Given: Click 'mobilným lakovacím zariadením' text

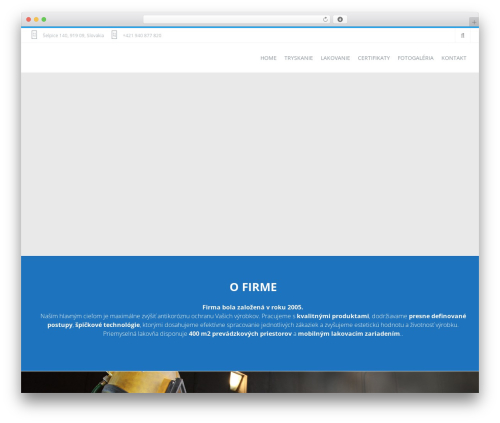Looking at the screenshot, I should 349,334.
